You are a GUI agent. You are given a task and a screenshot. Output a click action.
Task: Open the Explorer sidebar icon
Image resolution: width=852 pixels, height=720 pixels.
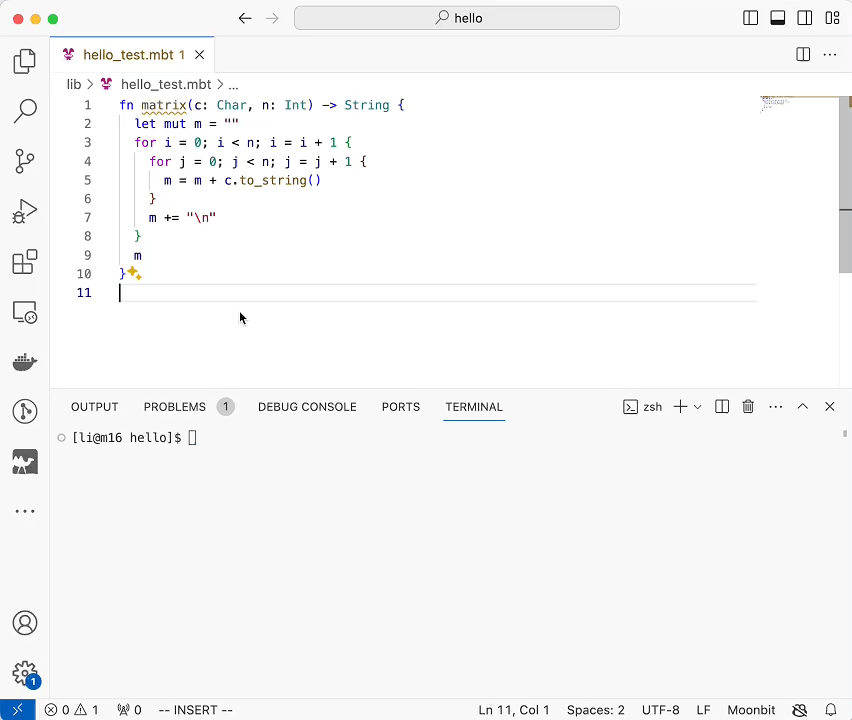[x=24, y=61]
